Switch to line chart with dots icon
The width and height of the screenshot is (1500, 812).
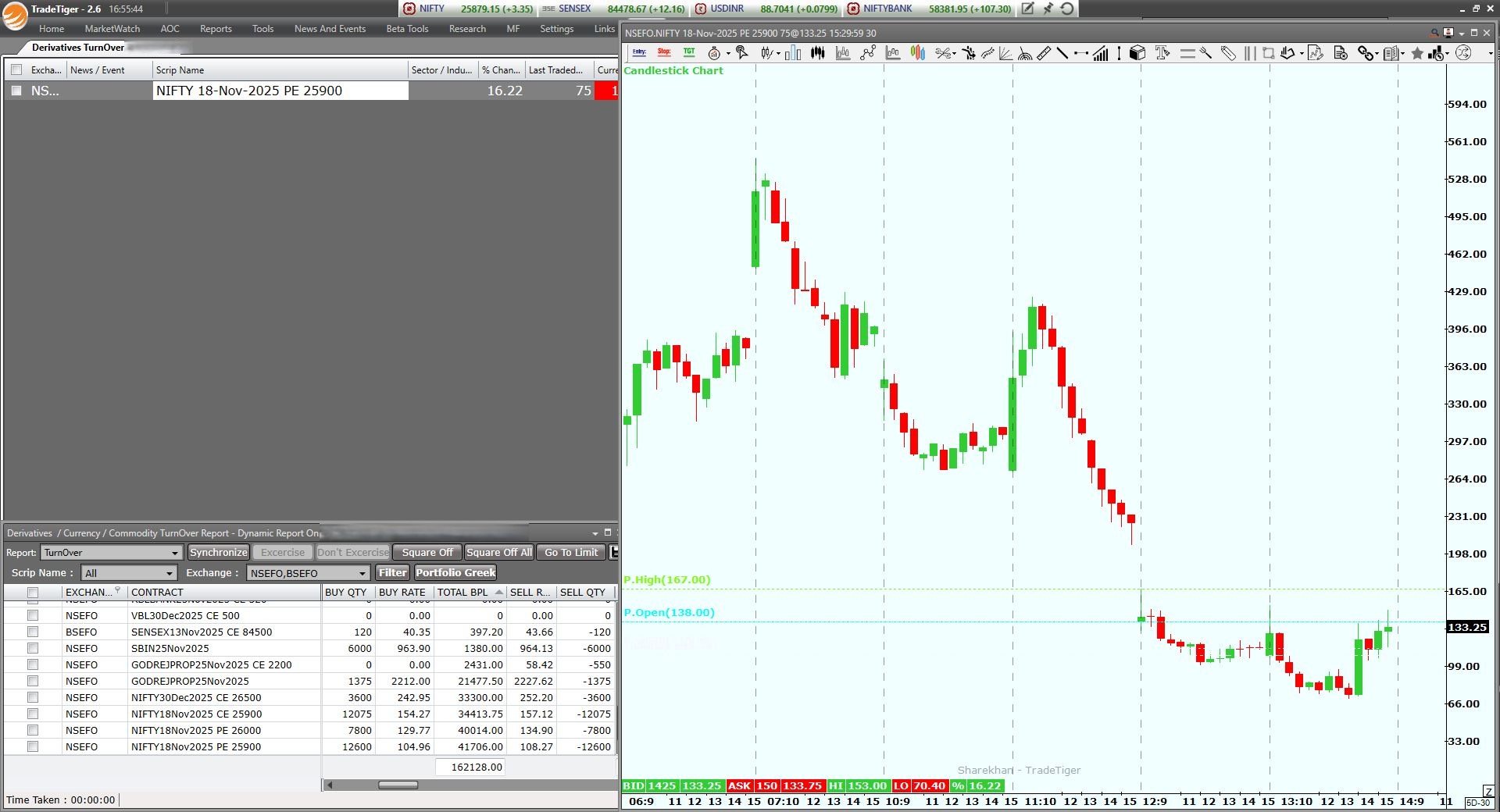pos(868,53)
